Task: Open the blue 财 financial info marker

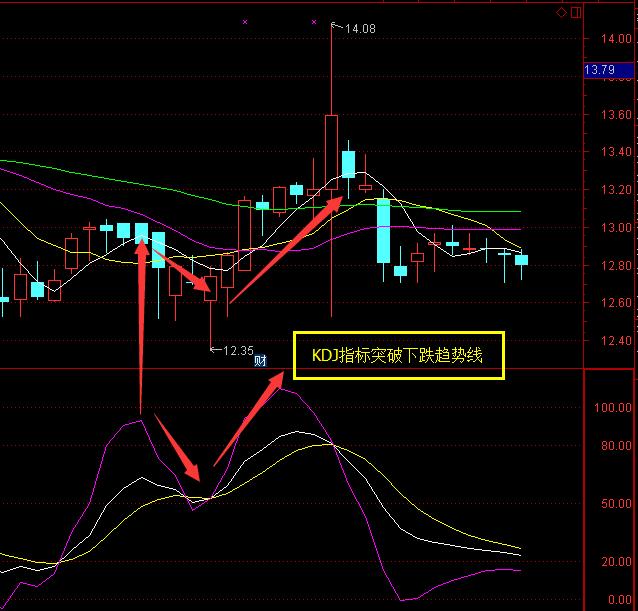Action: pos(260,361)
